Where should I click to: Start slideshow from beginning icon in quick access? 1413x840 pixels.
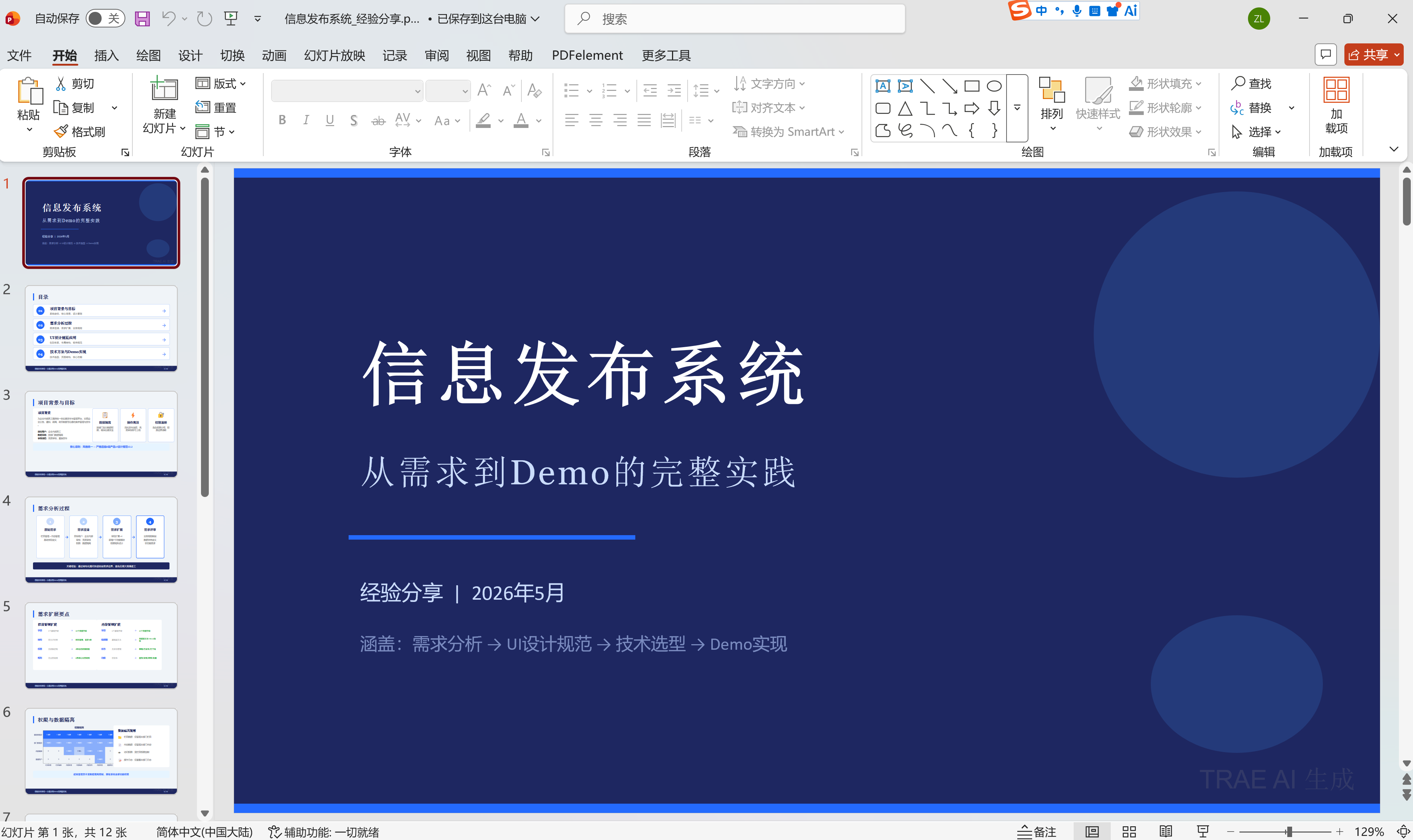click(231, 19)
